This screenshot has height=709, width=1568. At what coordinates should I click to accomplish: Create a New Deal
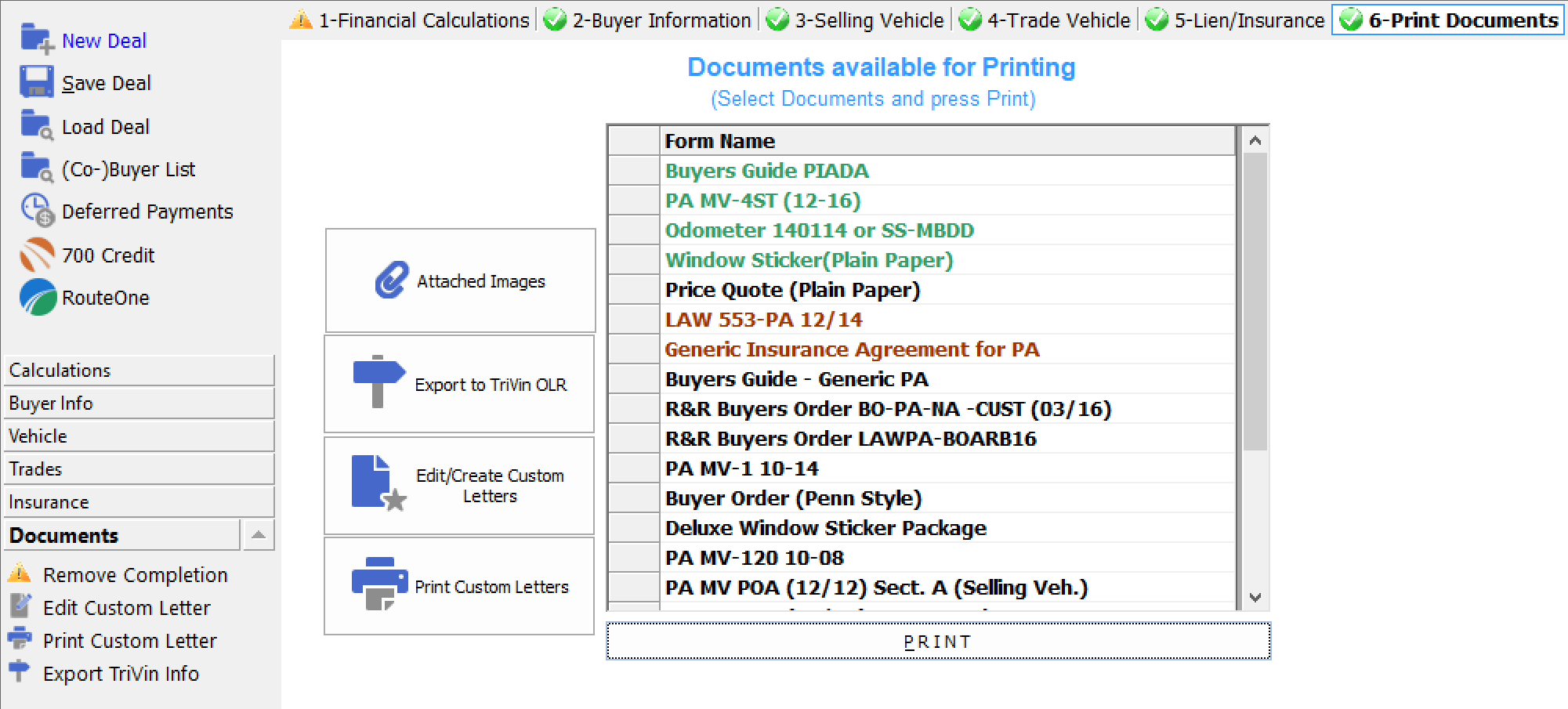[x=103, y=40]
